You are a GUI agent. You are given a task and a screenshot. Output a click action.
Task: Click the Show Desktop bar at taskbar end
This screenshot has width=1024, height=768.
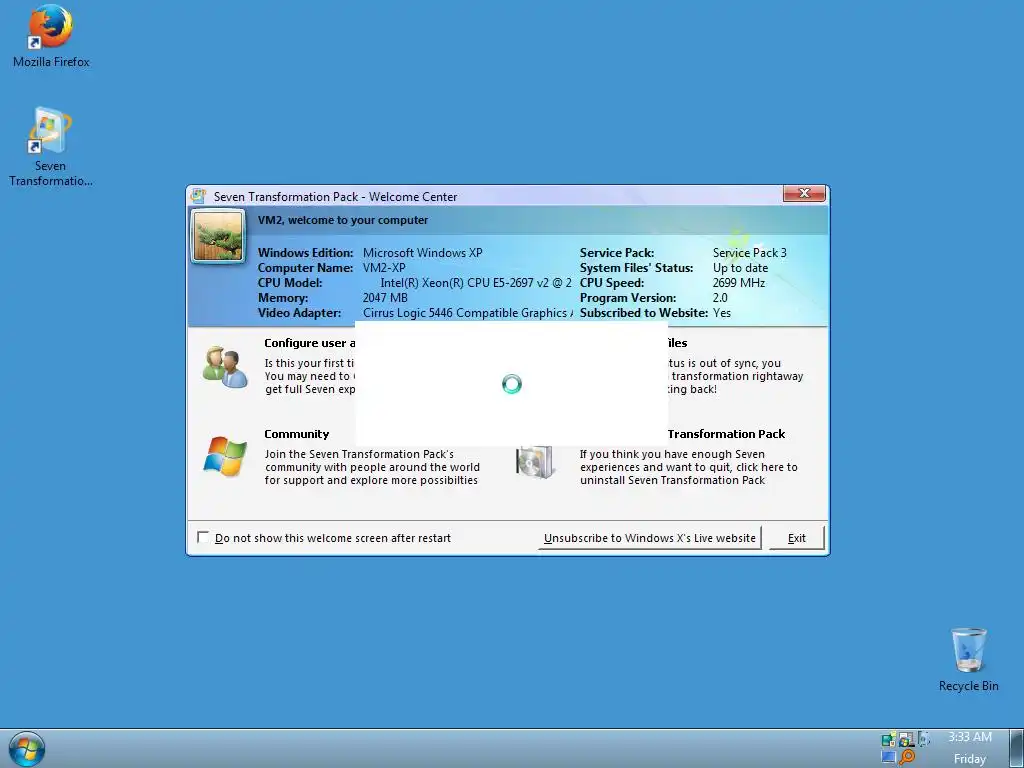point(1016,748)
